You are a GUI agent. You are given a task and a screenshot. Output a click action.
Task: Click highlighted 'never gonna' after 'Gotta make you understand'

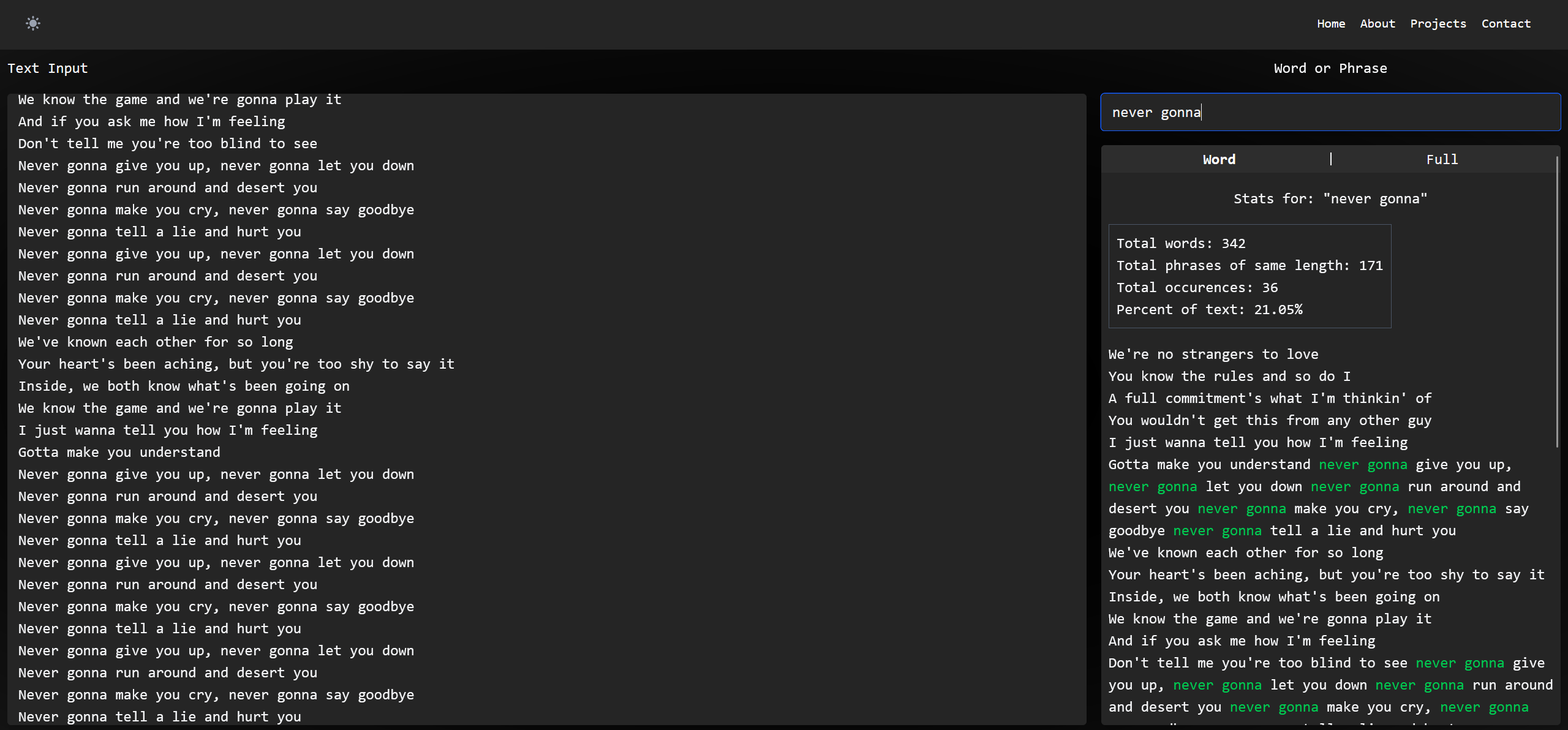tap(1363, 464)
